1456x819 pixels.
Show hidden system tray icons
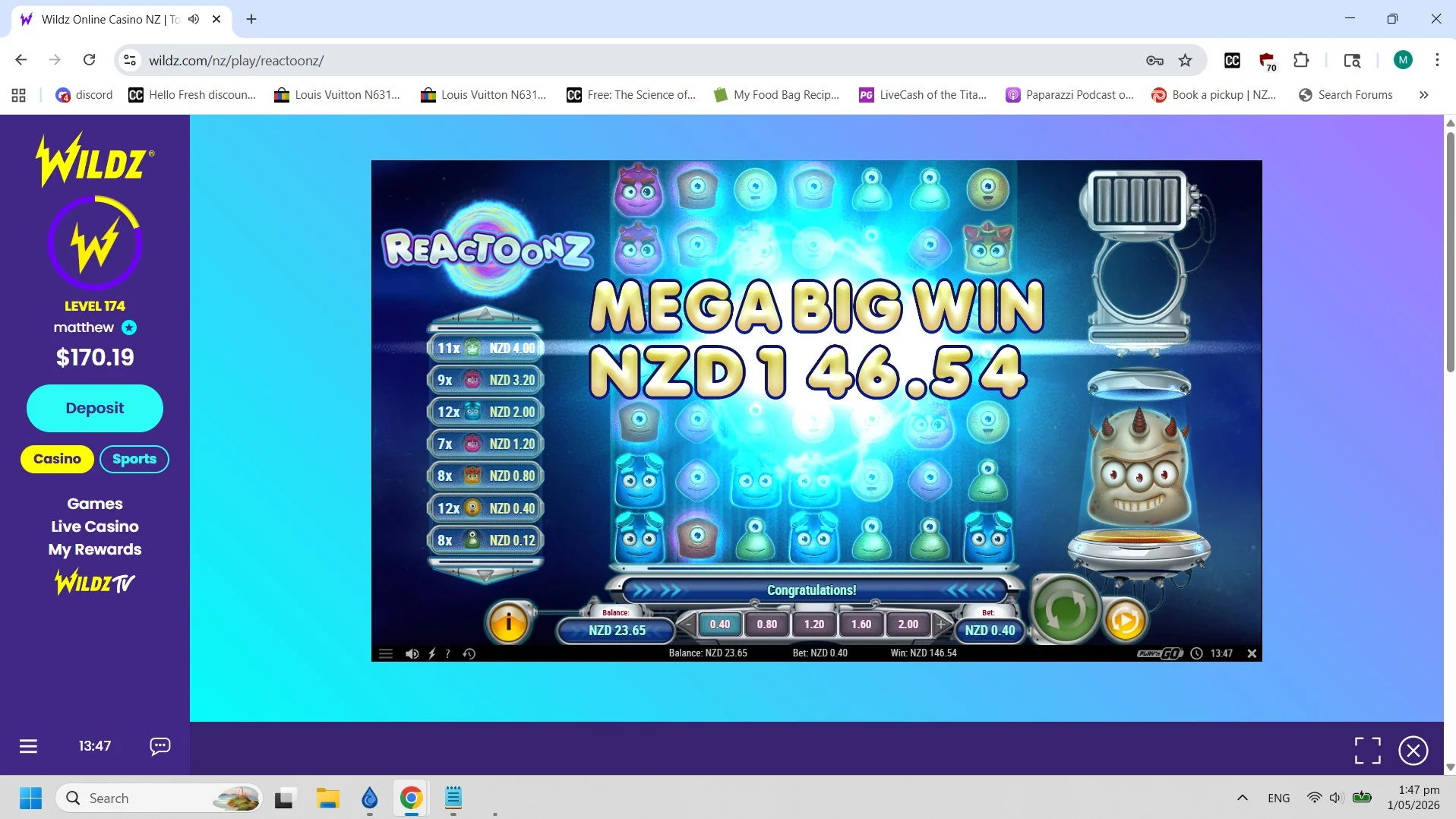tap(1242, 798)
